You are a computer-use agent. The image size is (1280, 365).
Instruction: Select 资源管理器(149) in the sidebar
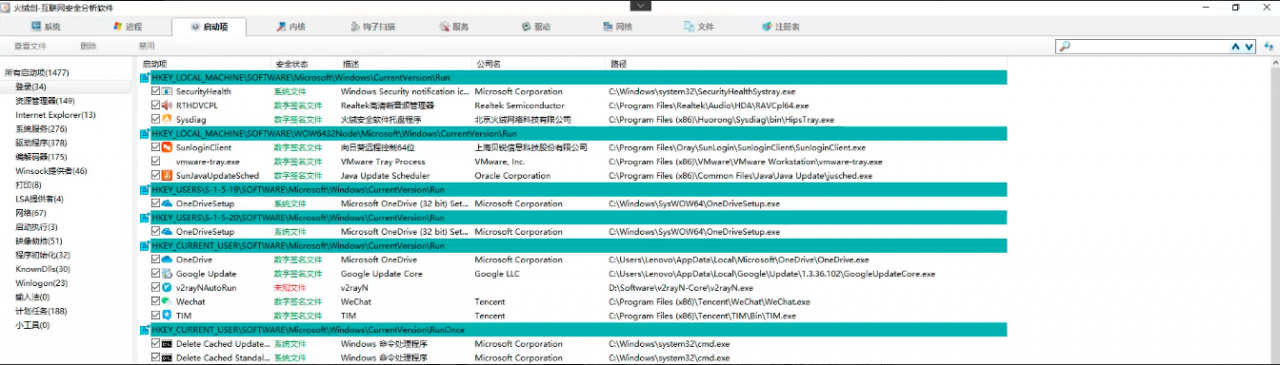click(45, 101)
